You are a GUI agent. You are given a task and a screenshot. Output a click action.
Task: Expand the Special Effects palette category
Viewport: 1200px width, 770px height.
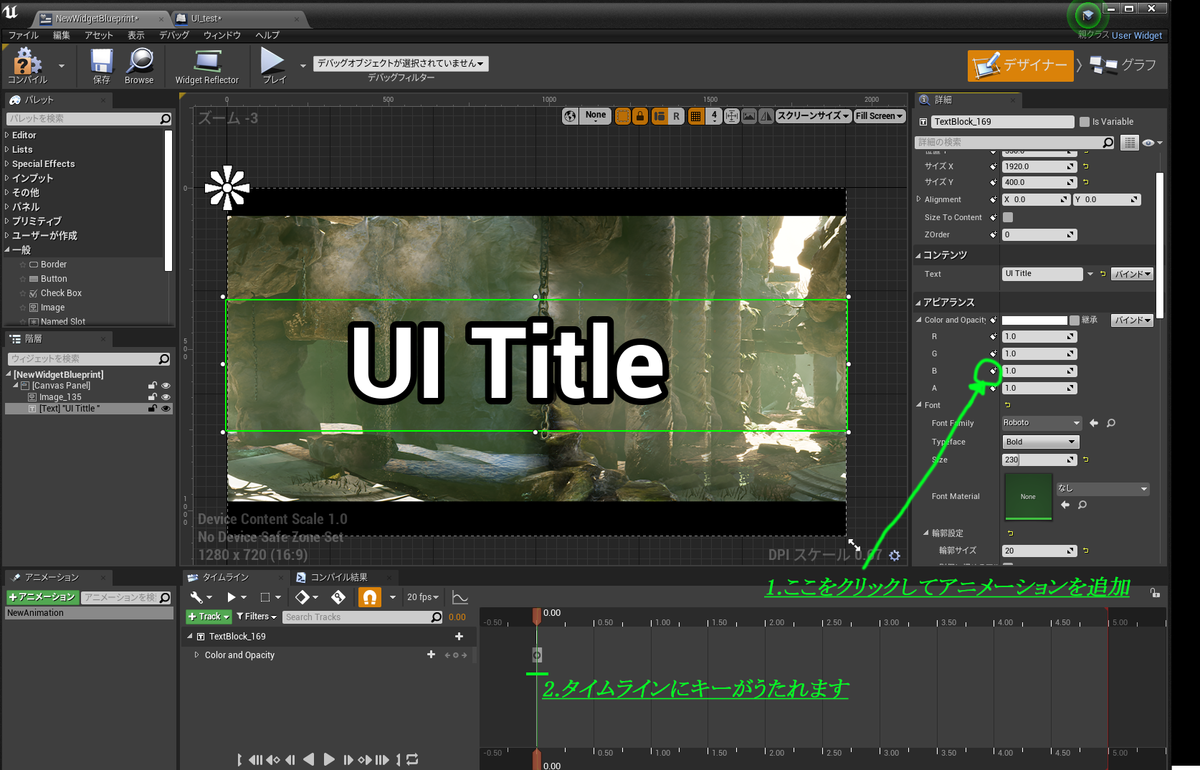tap(8, 164)
